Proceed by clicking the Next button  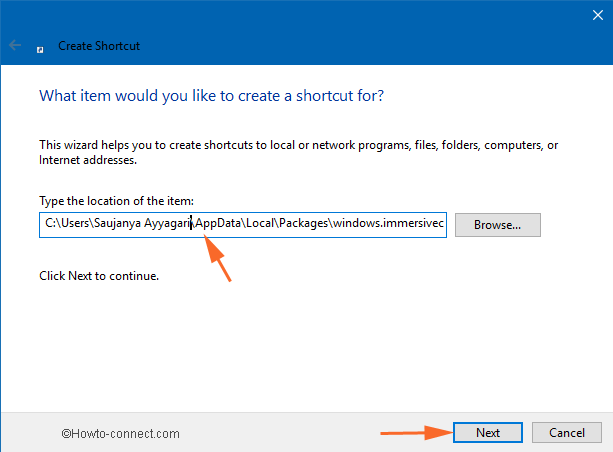point(487,433)
